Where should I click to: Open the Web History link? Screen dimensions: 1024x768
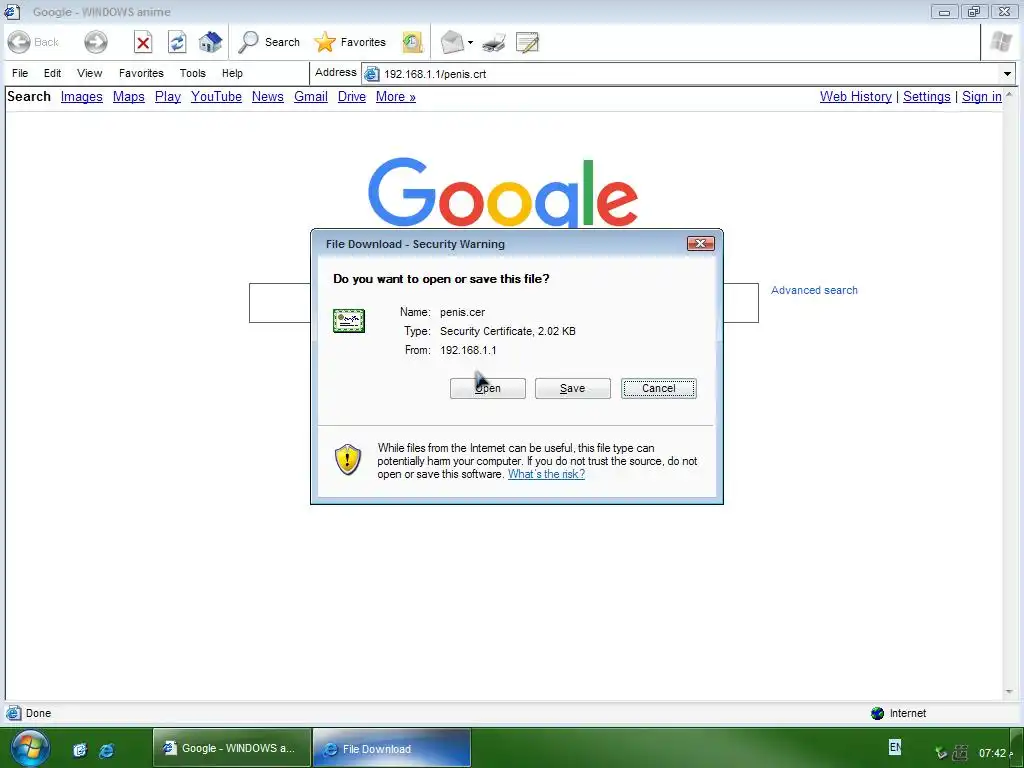point(856,97)
